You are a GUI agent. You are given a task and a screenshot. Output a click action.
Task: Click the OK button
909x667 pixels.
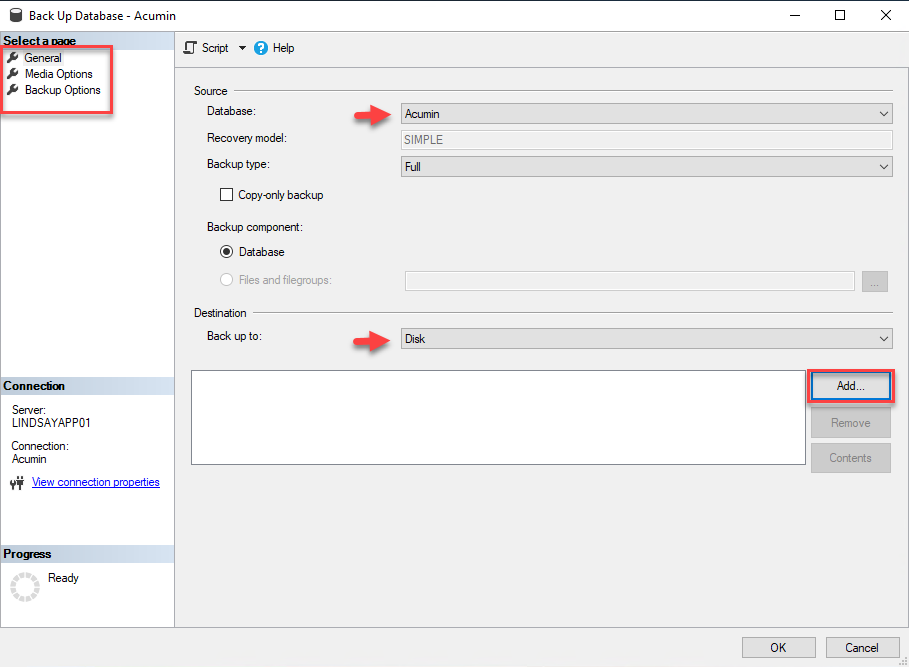click(x=779, y=647)
